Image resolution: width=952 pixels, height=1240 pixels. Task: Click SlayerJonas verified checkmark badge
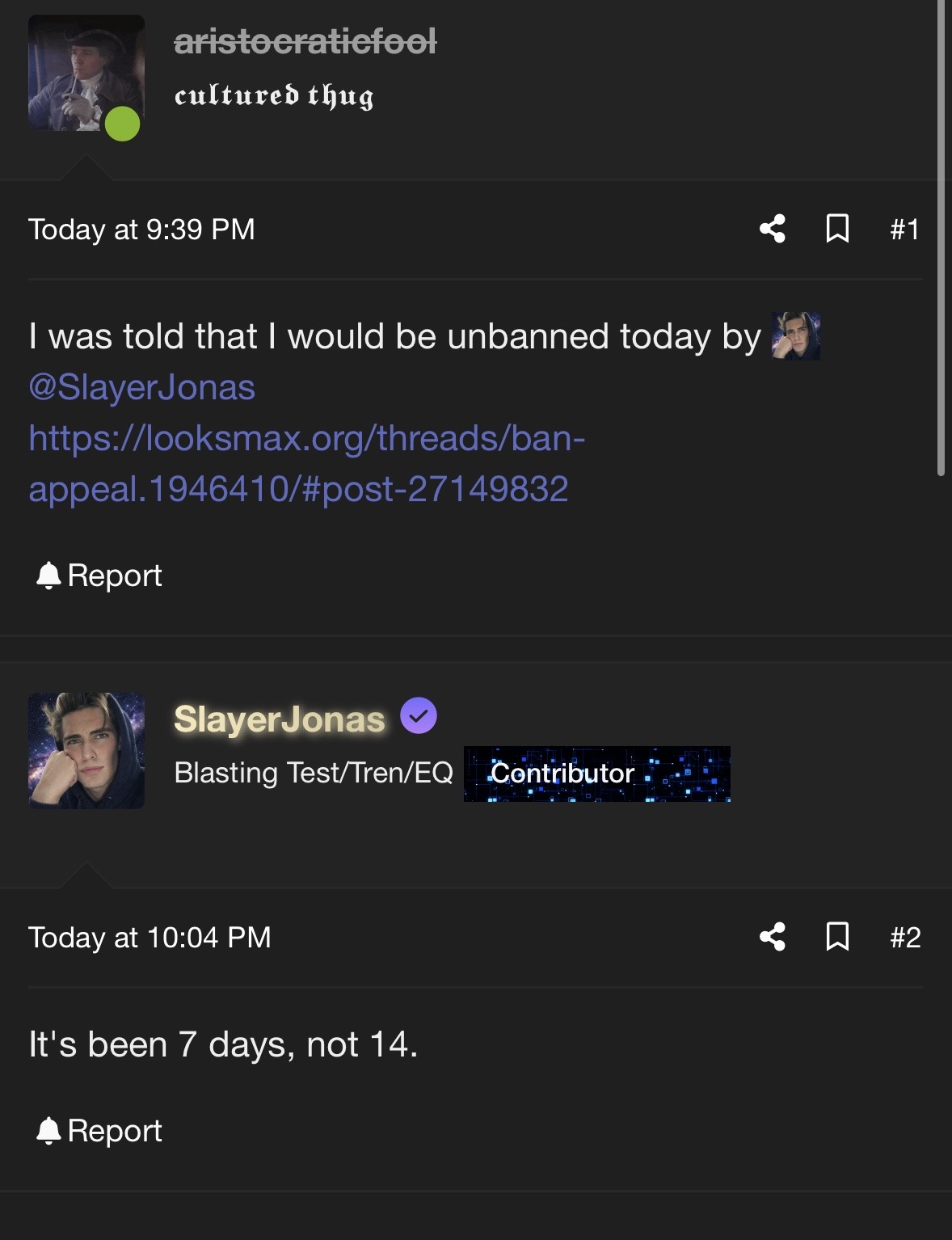click(x=419, y=716)
